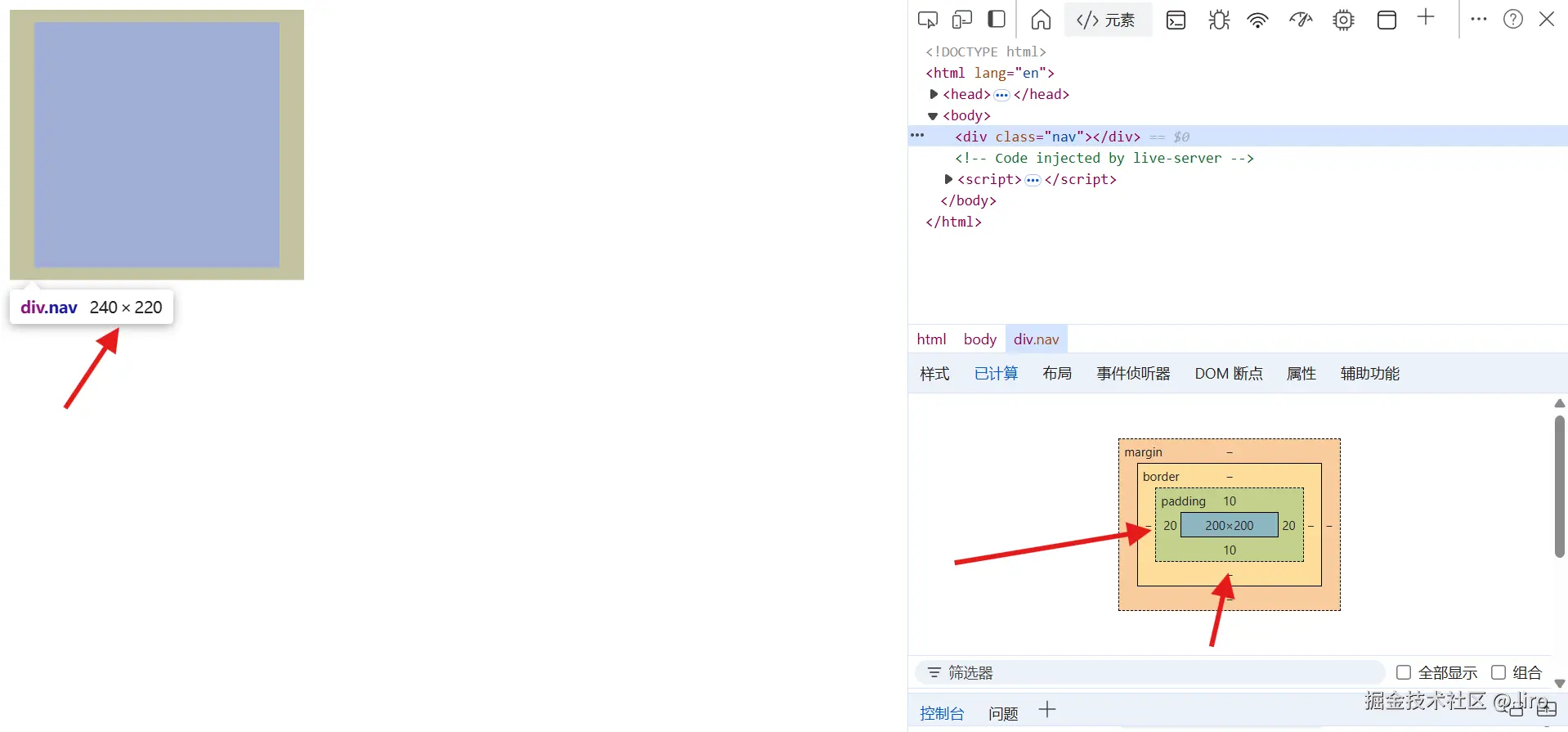Screen dimensions: 1568x732
Task: Enable the 全部显示 show all checkbox
Action: (1404, 672)
